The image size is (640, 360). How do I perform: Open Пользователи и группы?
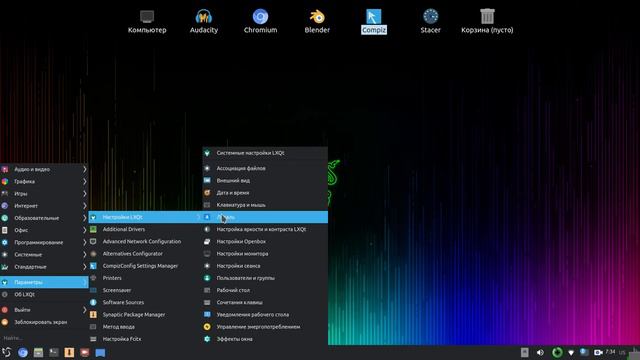[265, 278]
